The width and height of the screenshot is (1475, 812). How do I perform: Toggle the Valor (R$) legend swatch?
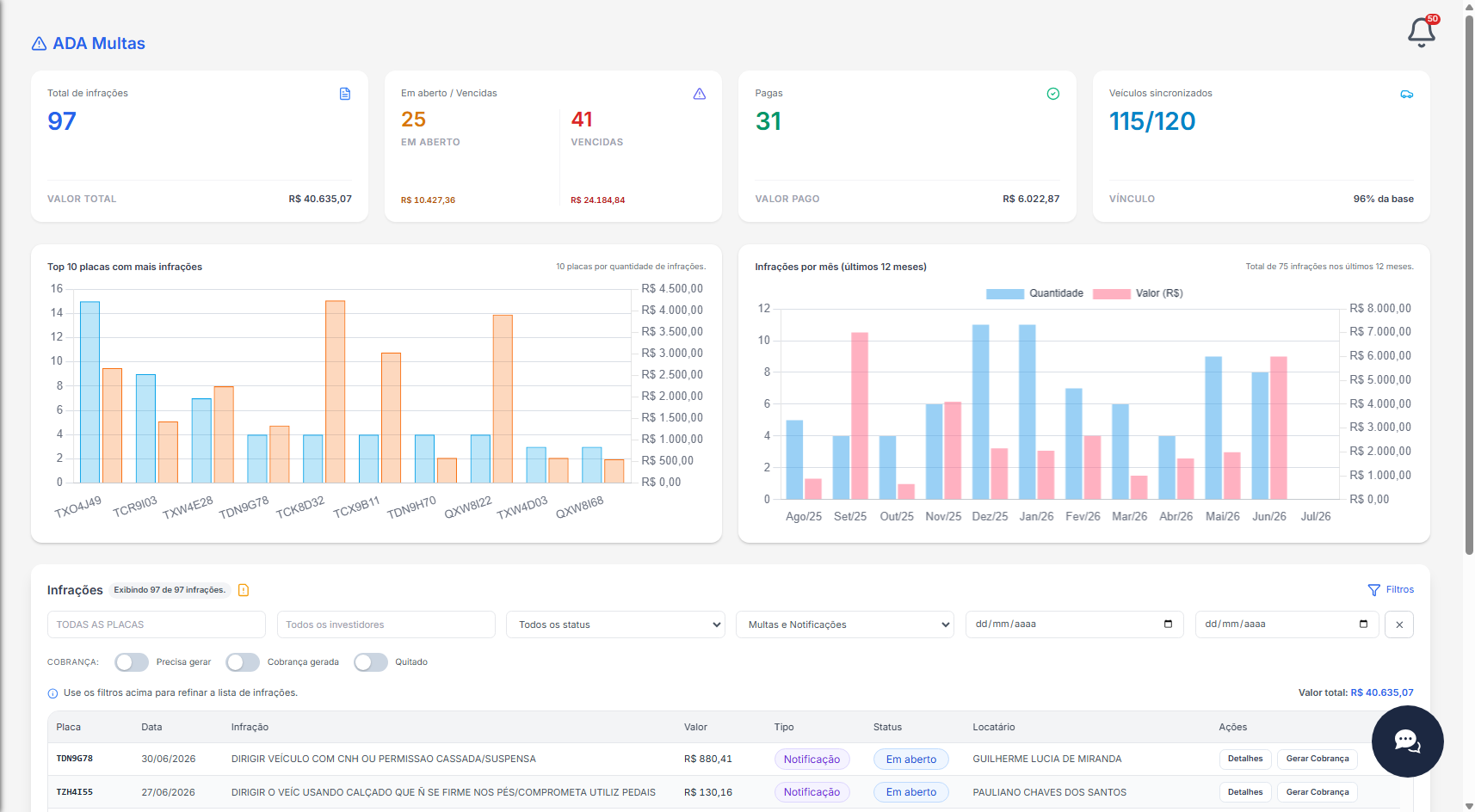click(1112, 294)
